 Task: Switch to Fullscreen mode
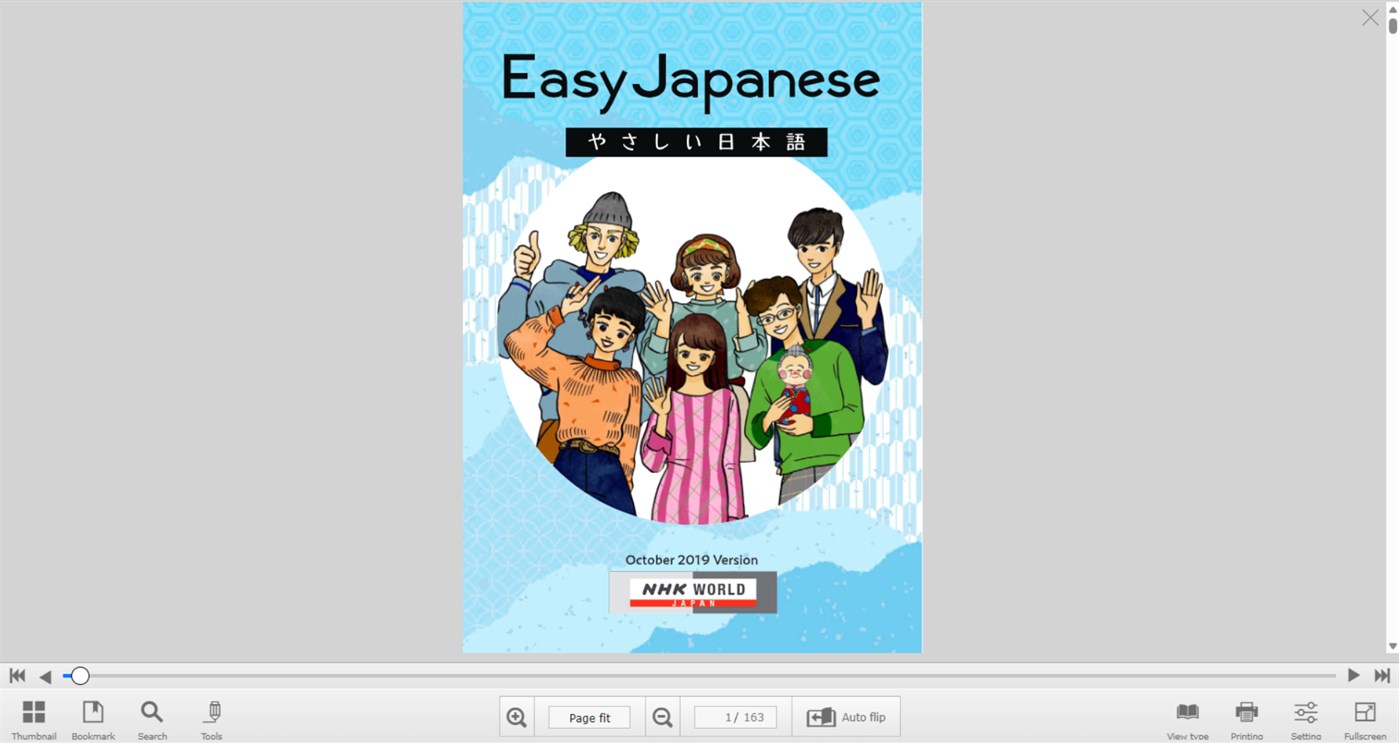[1365, 719]
